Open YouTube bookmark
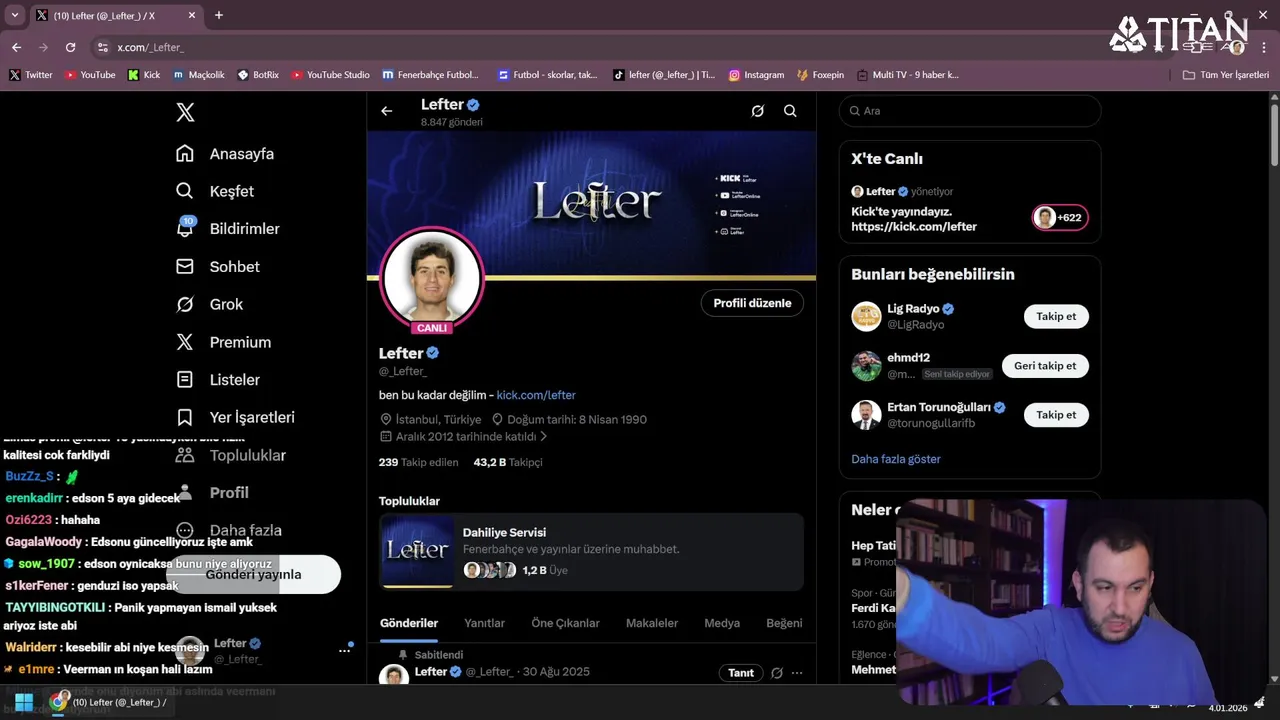1280x720 pixels. 89,75
